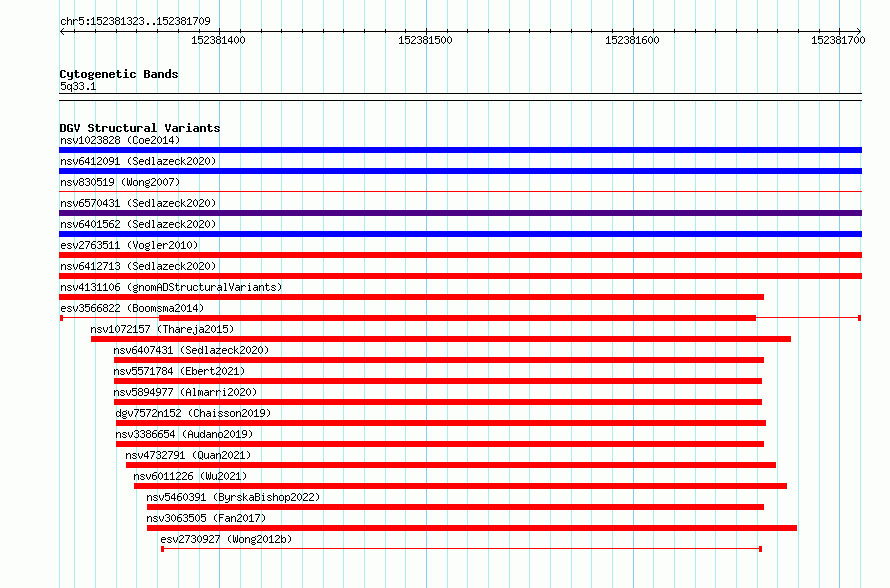The width and height of the screenshot is (890, 588).
Task: Click the red bar of nsv3063505
Action: (472, 528)
